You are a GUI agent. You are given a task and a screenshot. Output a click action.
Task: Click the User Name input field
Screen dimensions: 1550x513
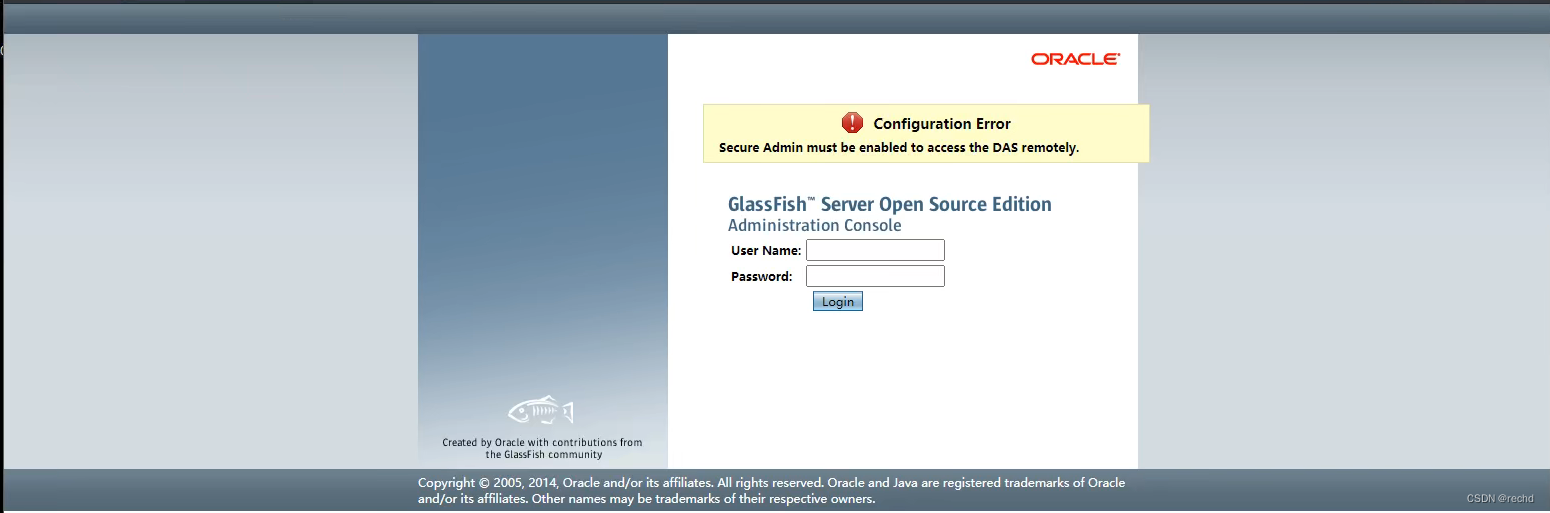[875, 250]
